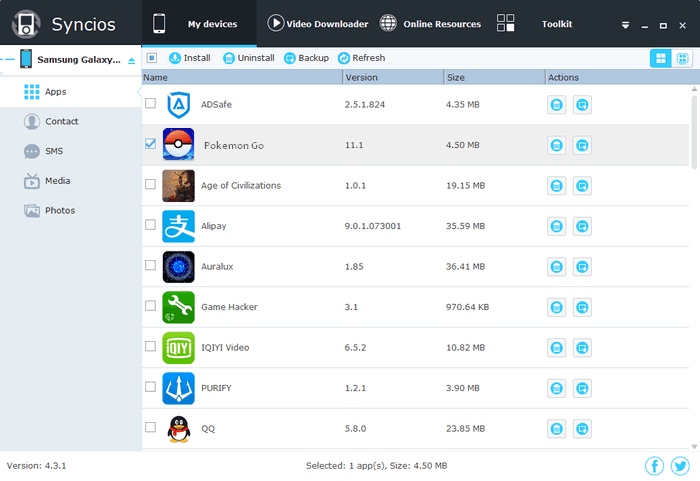Image resolution: width=700 pixels, height=481 pixels.
Task: Select Contact in the sidebar
Action: [x=71, y=121]
